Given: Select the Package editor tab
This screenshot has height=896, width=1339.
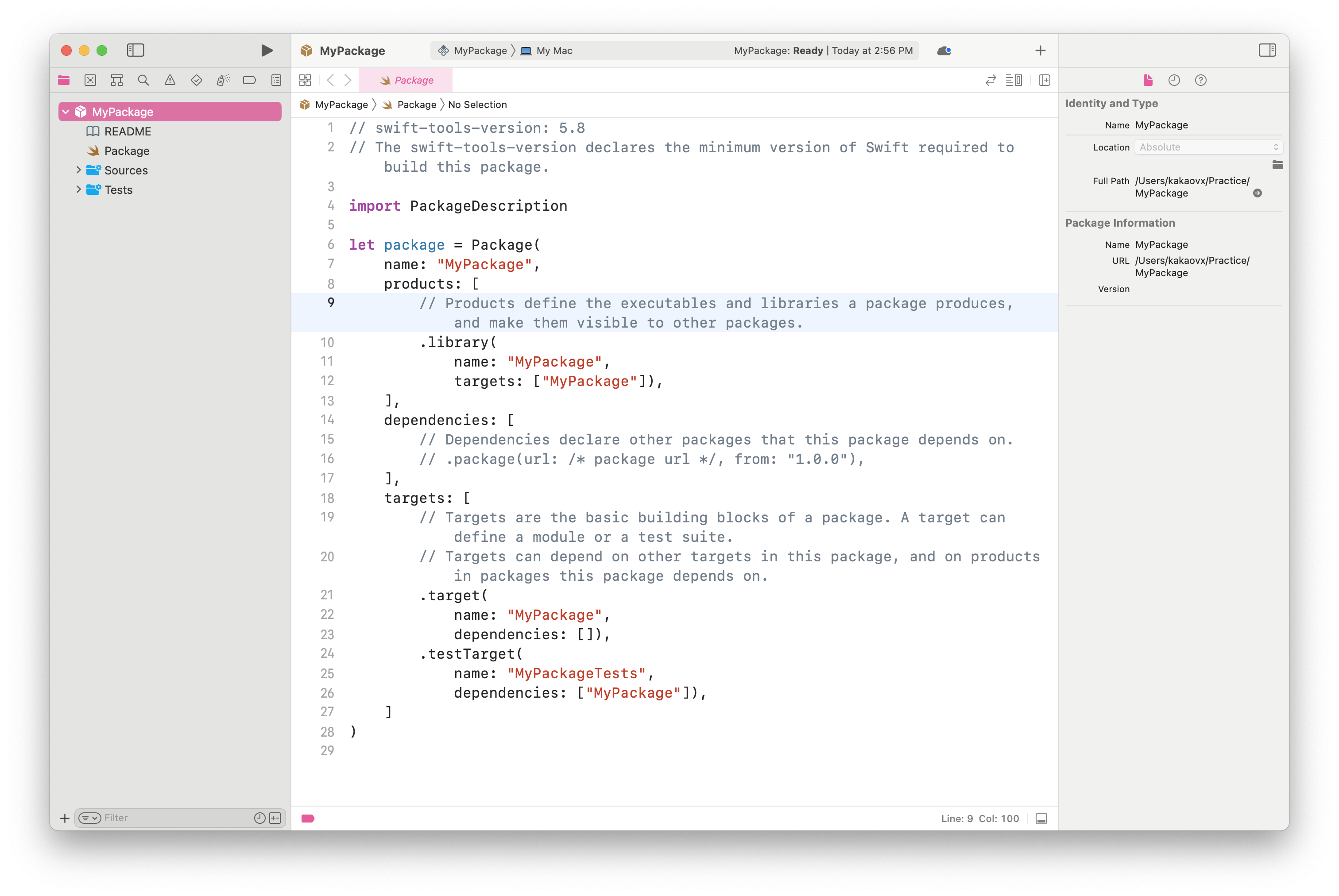Looking at the screenshot, I should (x=406, y=80).
